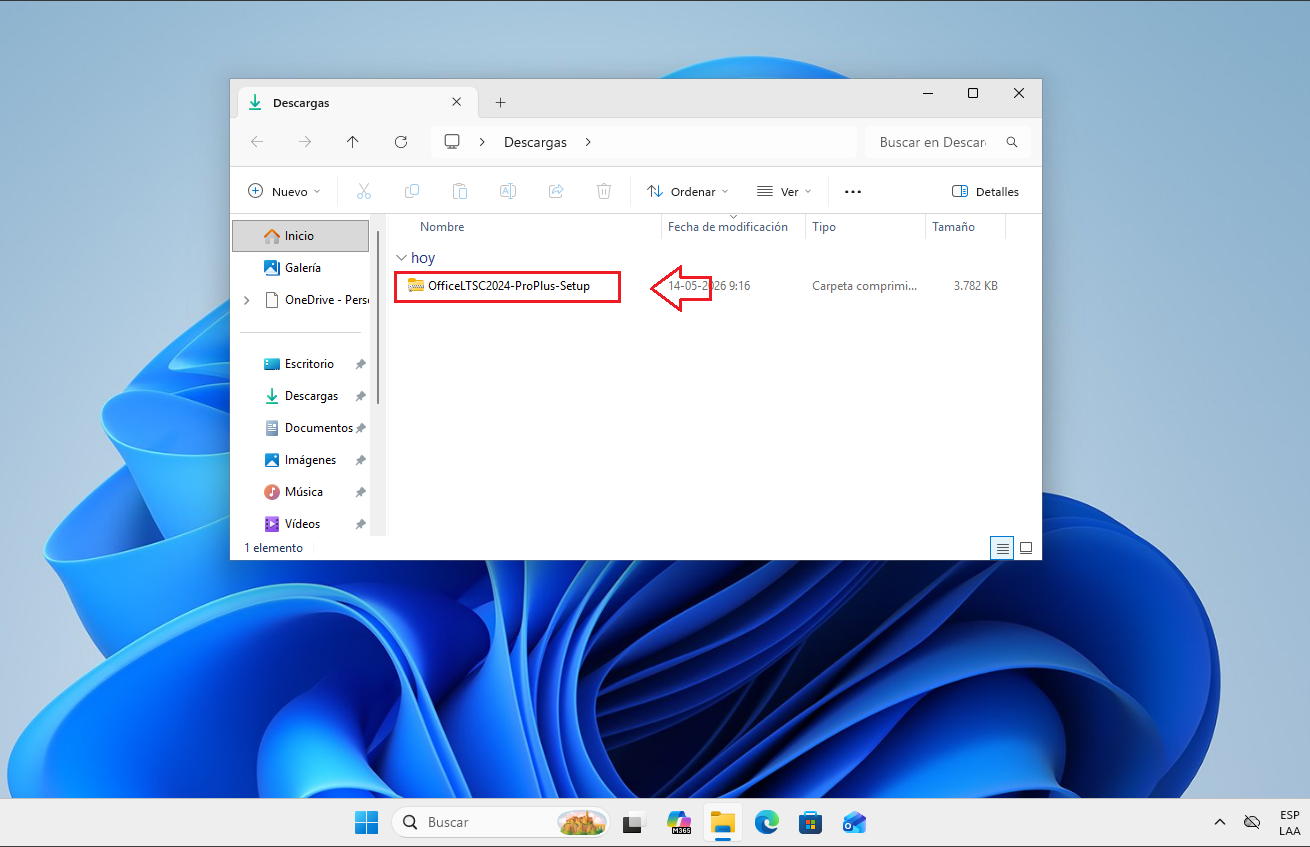Screen dimensions: 1310x847
Task: Click the Cut scissors icon
Action: (x=364, y=191)
